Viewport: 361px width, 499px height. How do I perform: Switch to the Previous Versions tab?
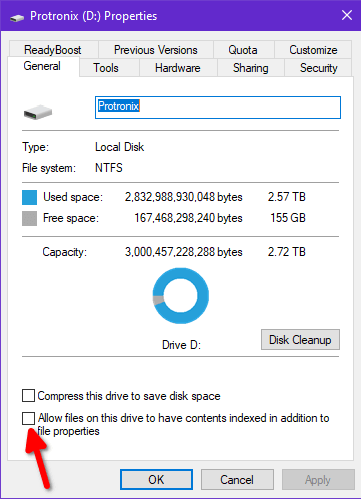tap(156, 50)
